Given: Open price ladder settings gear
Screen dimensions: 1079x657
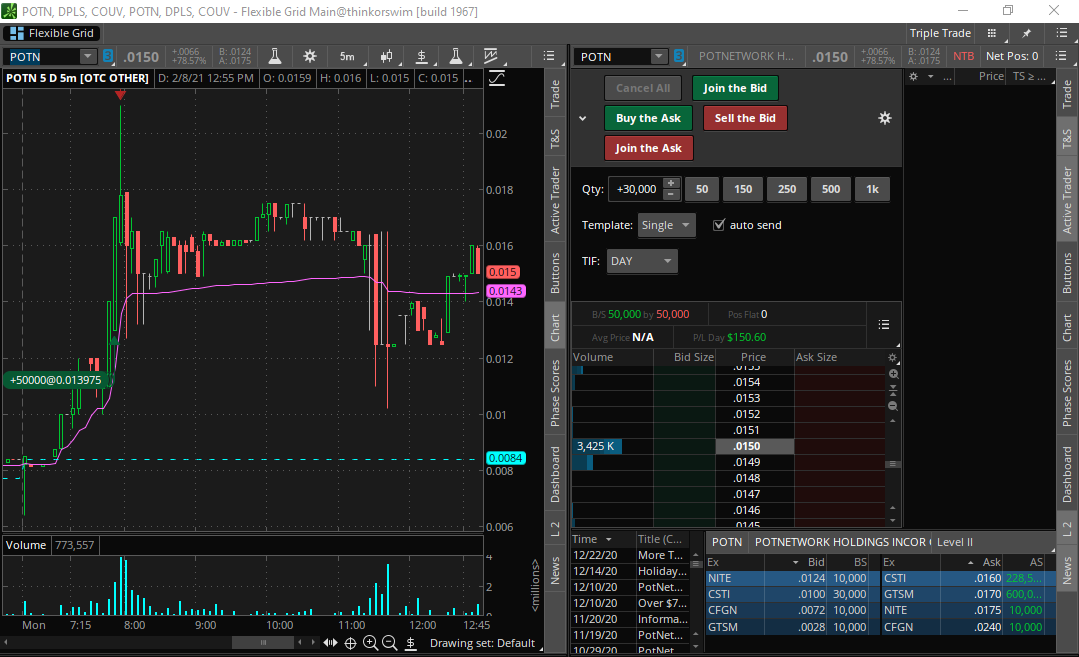Looking at the screenshot, I should (893, 358).
